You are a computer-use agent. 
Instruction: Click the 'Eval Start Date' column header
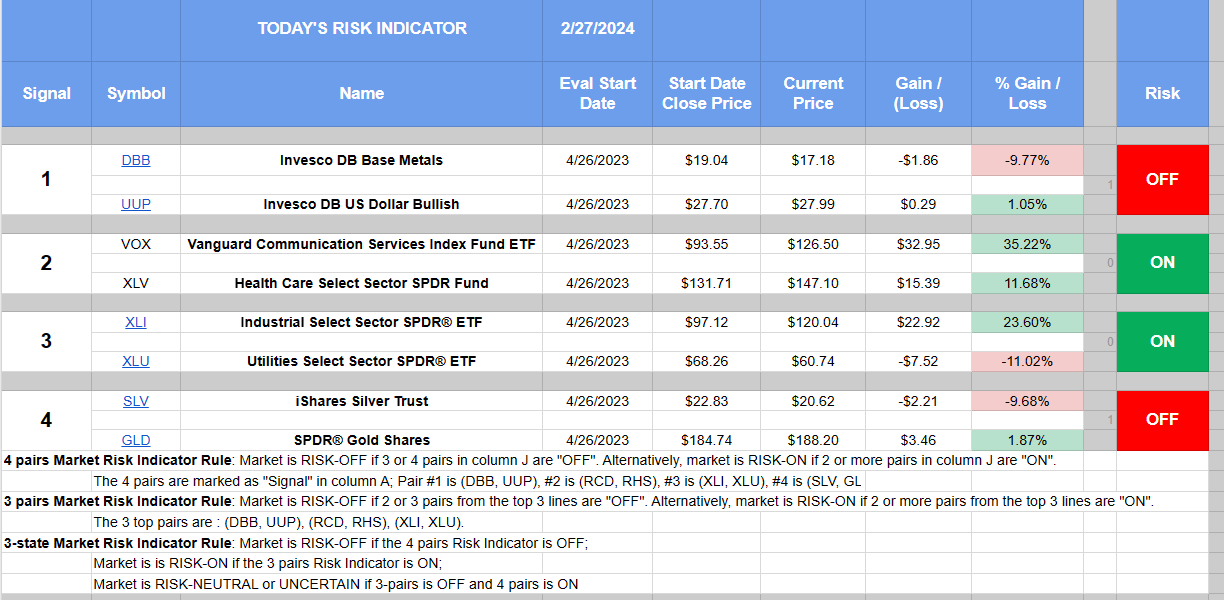597,93
